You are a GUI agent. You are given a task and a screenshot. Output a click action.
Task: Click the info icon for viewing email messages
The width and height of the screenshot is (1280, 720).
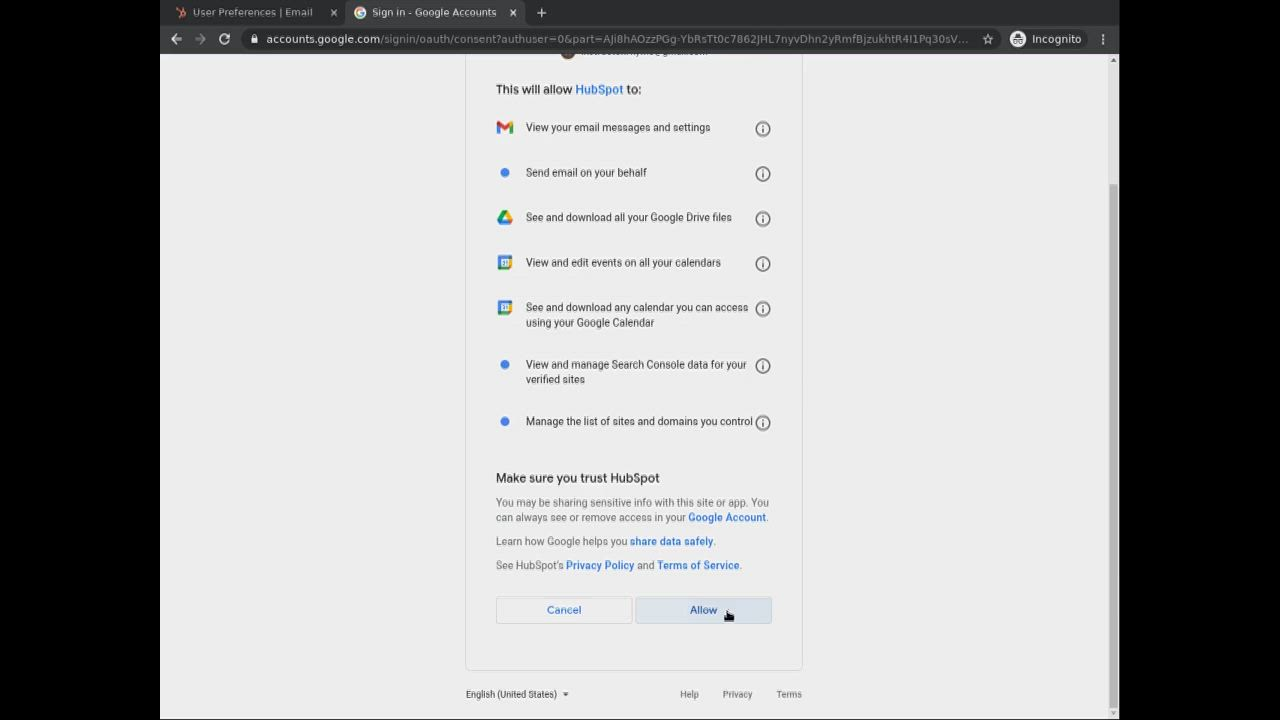763,128
